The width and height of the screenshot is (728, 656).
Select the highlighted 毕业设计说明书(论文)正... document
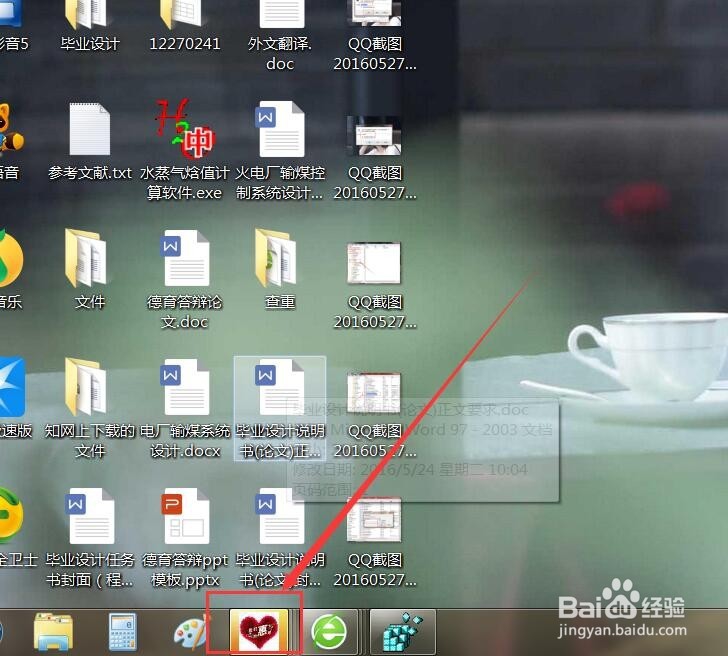tap(280, 409)
